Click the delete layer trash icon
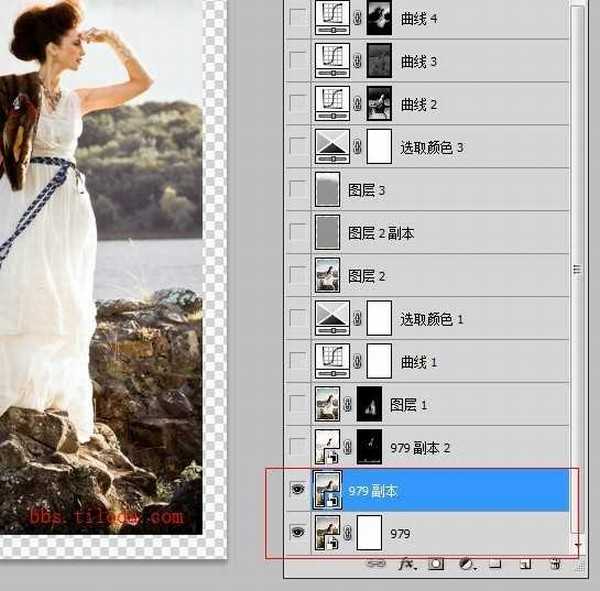 click(x=554, y=564)
